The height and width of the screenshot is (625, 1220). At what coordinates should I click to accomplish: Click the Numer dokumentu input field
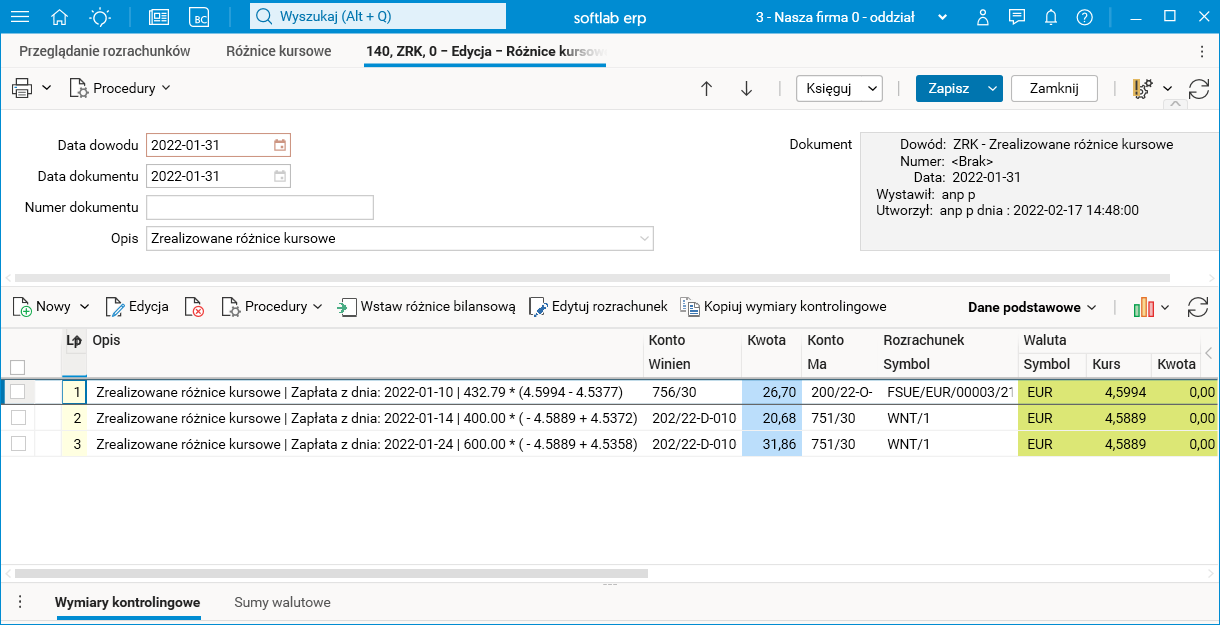(x=260, y=207)
